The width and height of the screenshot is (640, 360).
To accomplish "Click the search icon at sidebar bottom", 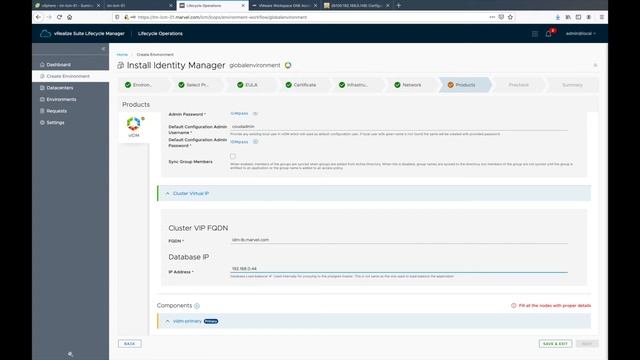I will pyautogui.click(x=70, y=354).
